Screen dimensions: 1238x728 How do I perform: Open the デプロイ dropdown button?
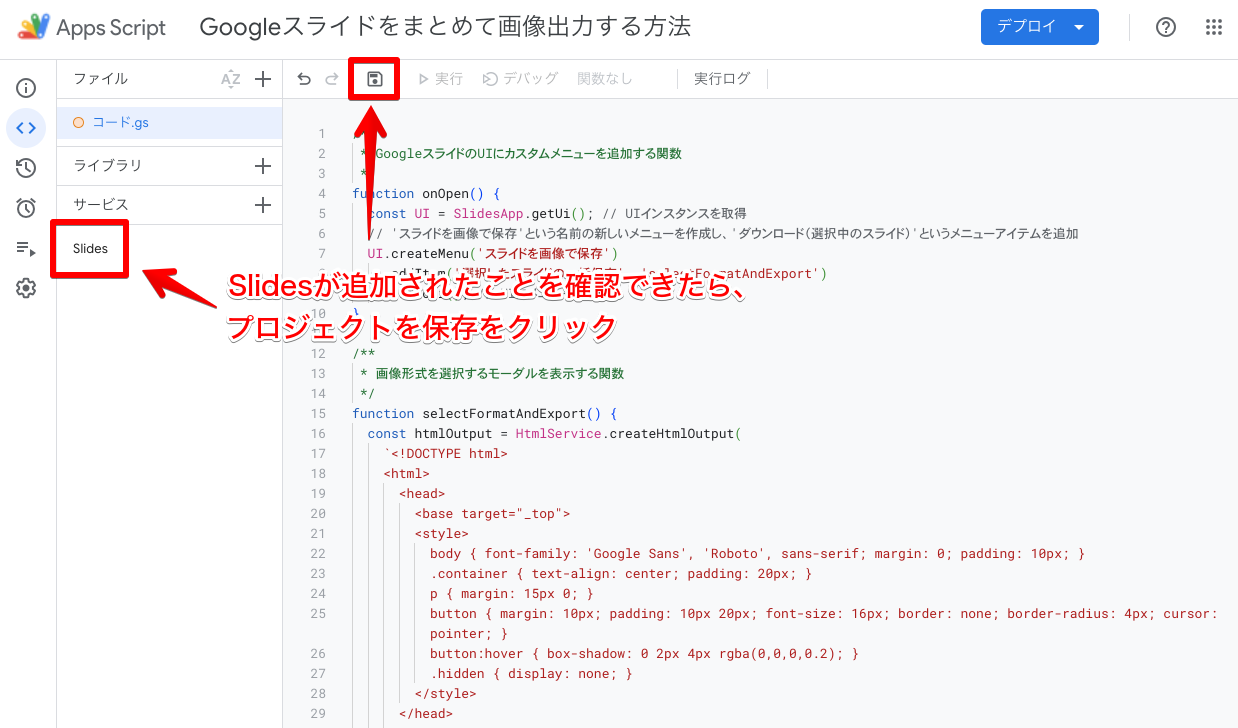point(1039,27)
